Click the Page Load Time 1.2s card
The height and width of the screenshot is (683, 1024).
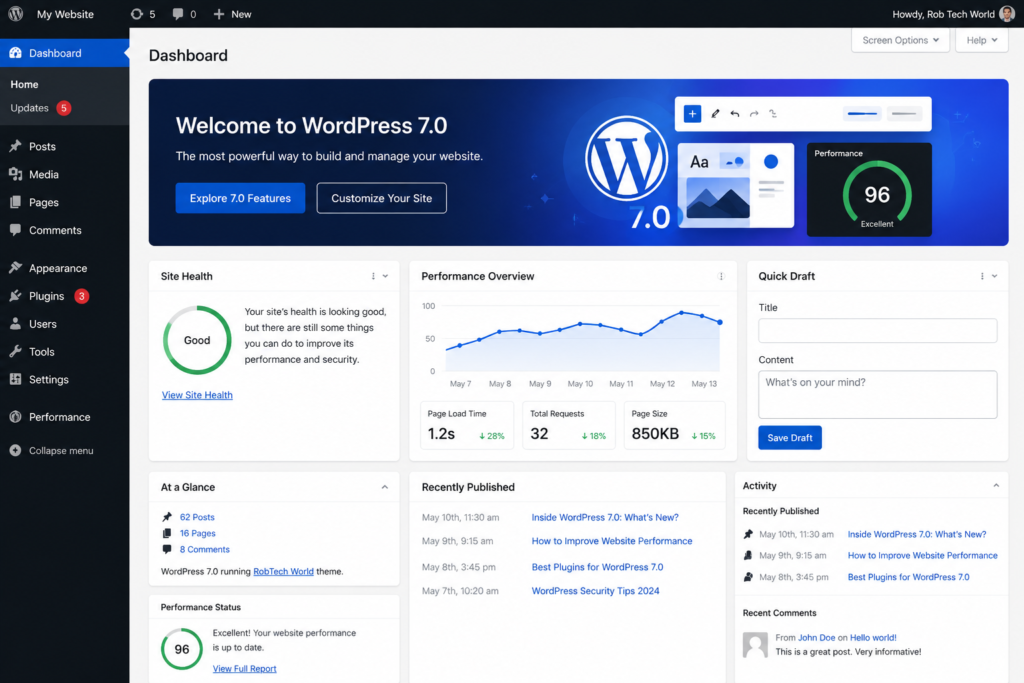(466, 425)
